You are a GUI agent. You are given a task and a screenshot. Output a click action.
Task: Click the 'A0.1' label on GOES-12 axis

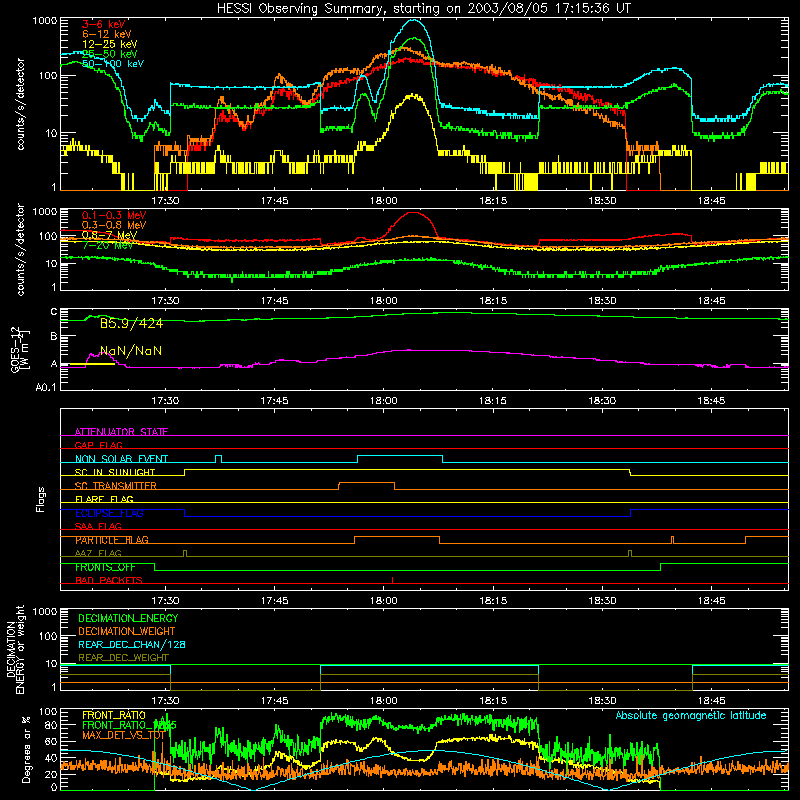click(46, 388)
